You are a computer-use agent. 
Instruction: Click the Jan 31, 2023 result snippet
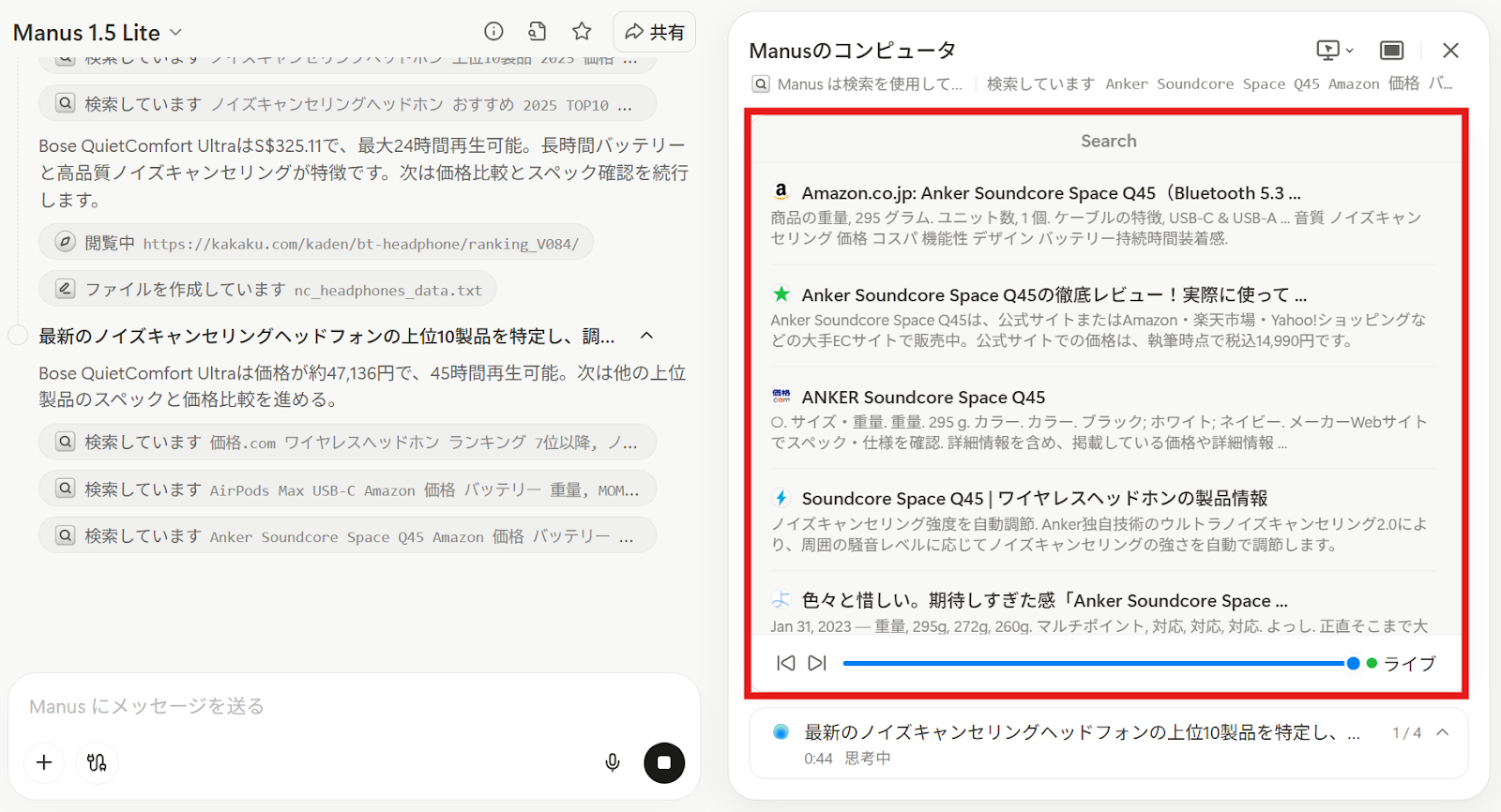pos(1099,625)
